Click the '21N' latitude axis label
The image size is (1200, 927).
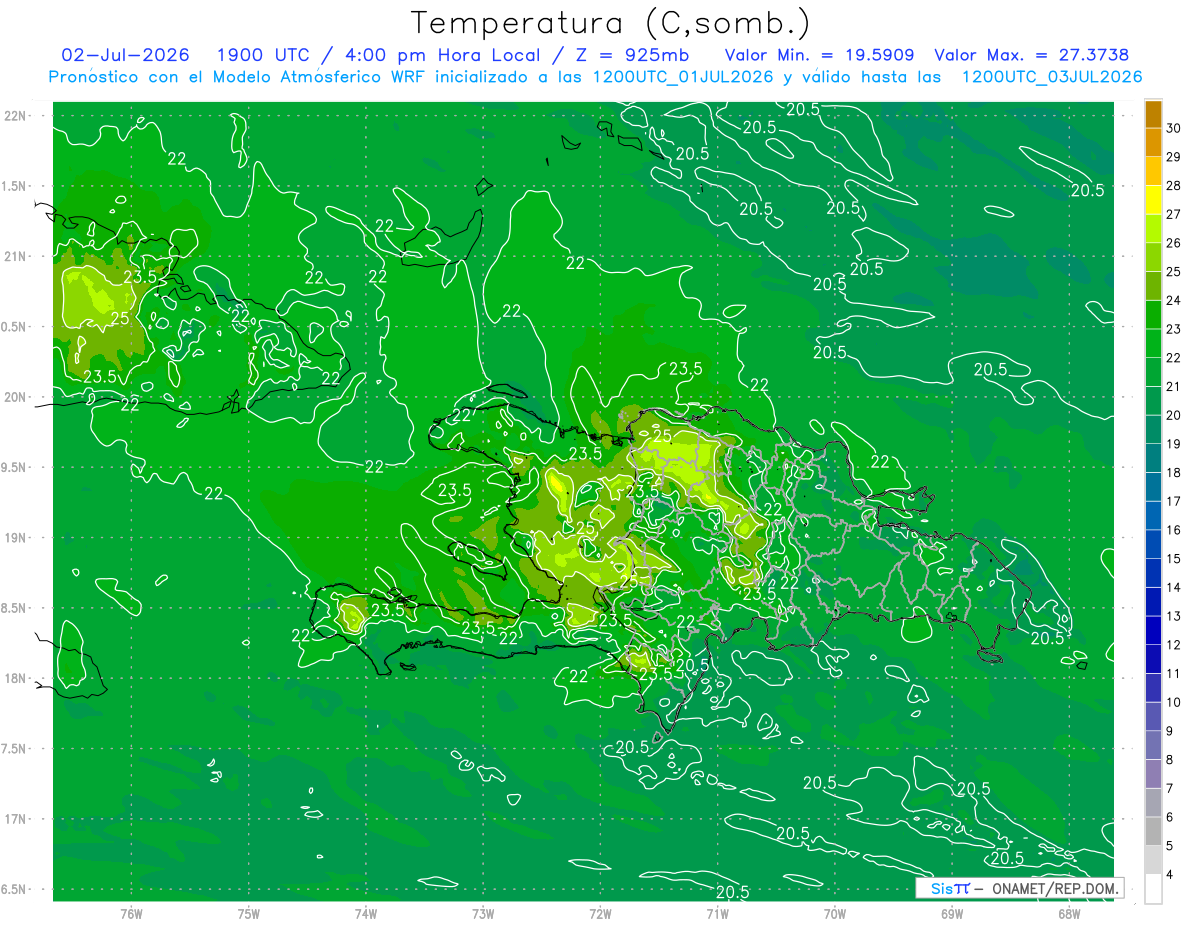point(17,257)
